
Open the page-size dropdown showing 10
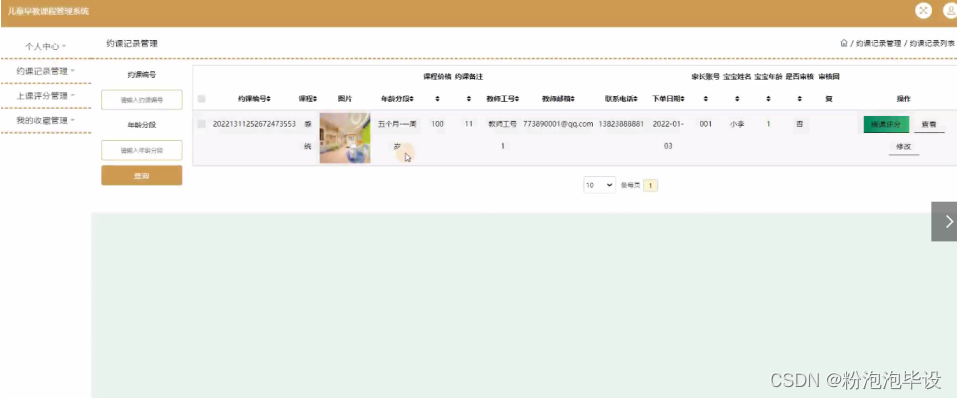(x=599, y=185)
